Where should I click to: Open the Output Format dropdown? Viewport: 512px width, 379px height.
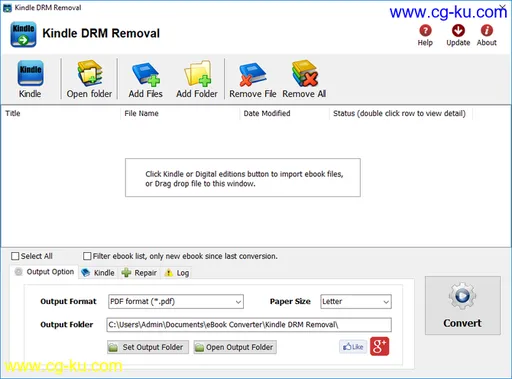click(x=176, y=302)
